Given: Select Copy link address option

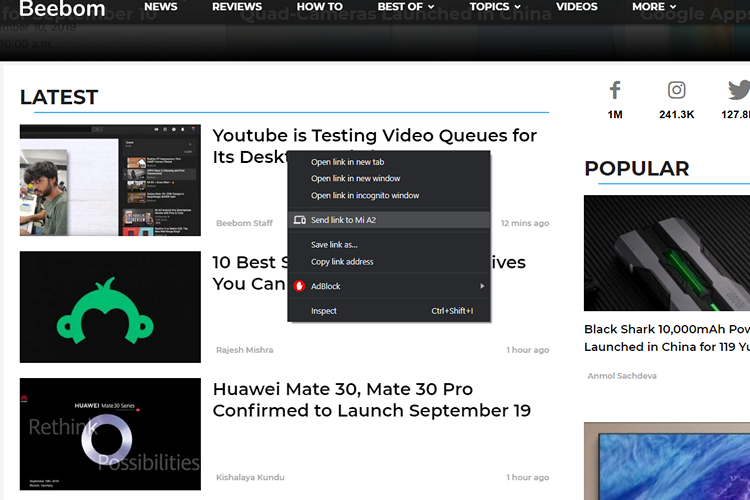Looking at the screenshot, I should tap(342, 262).
